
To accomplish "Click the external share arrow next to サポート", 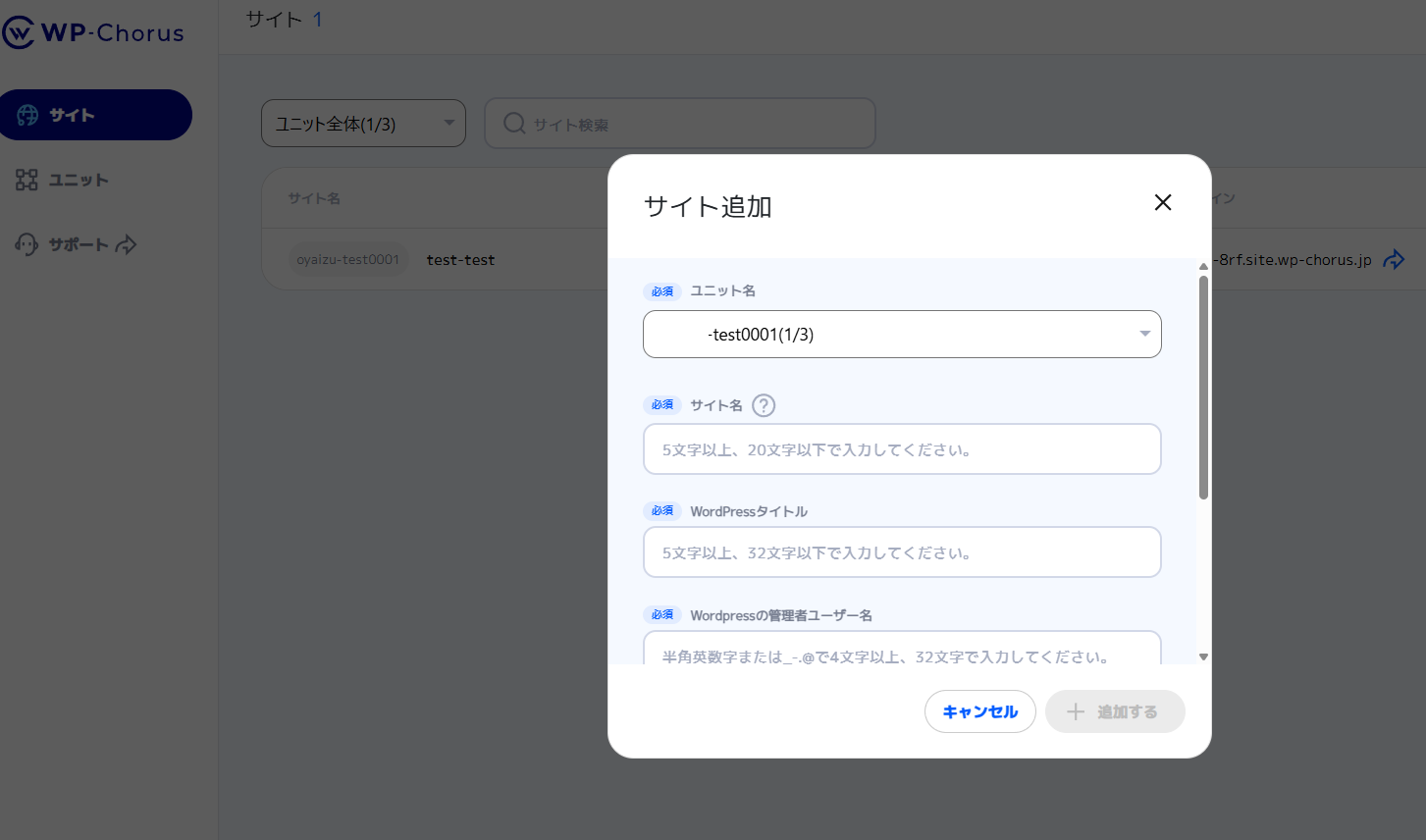I will pos(126,244).
